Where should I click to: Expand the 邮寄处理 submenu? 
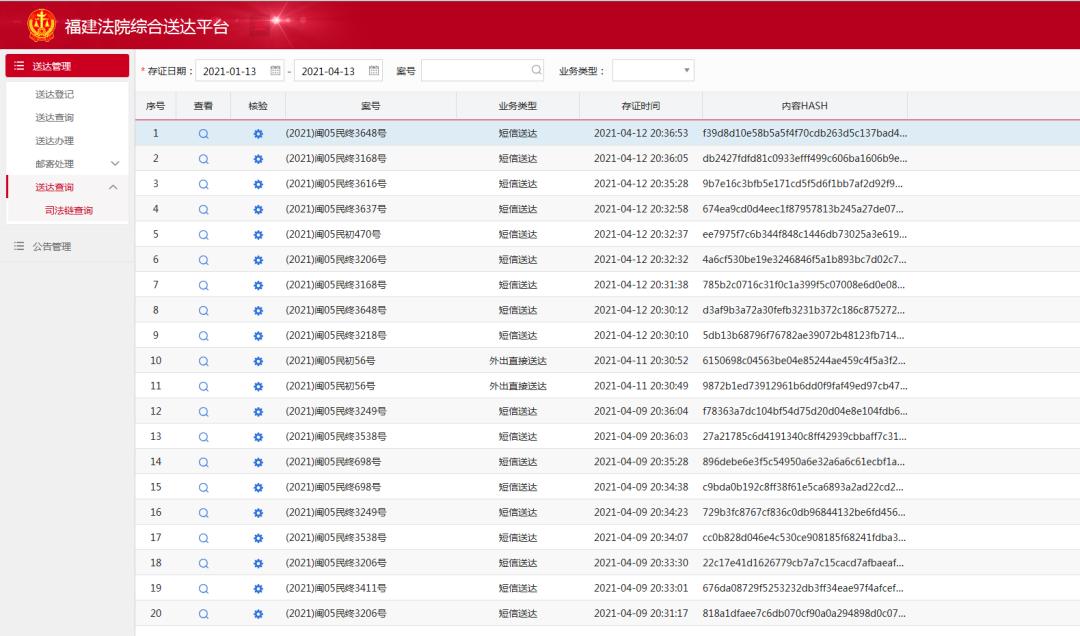coord(114,164)
